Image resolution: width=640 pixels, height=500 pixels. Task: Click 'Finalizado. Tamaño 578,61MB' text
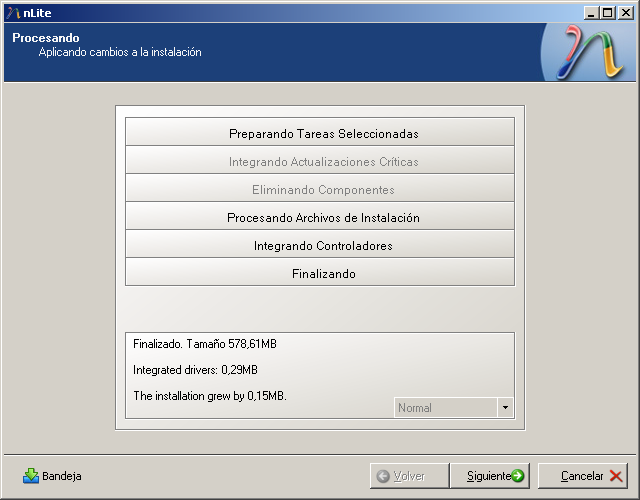coord(205,344)
